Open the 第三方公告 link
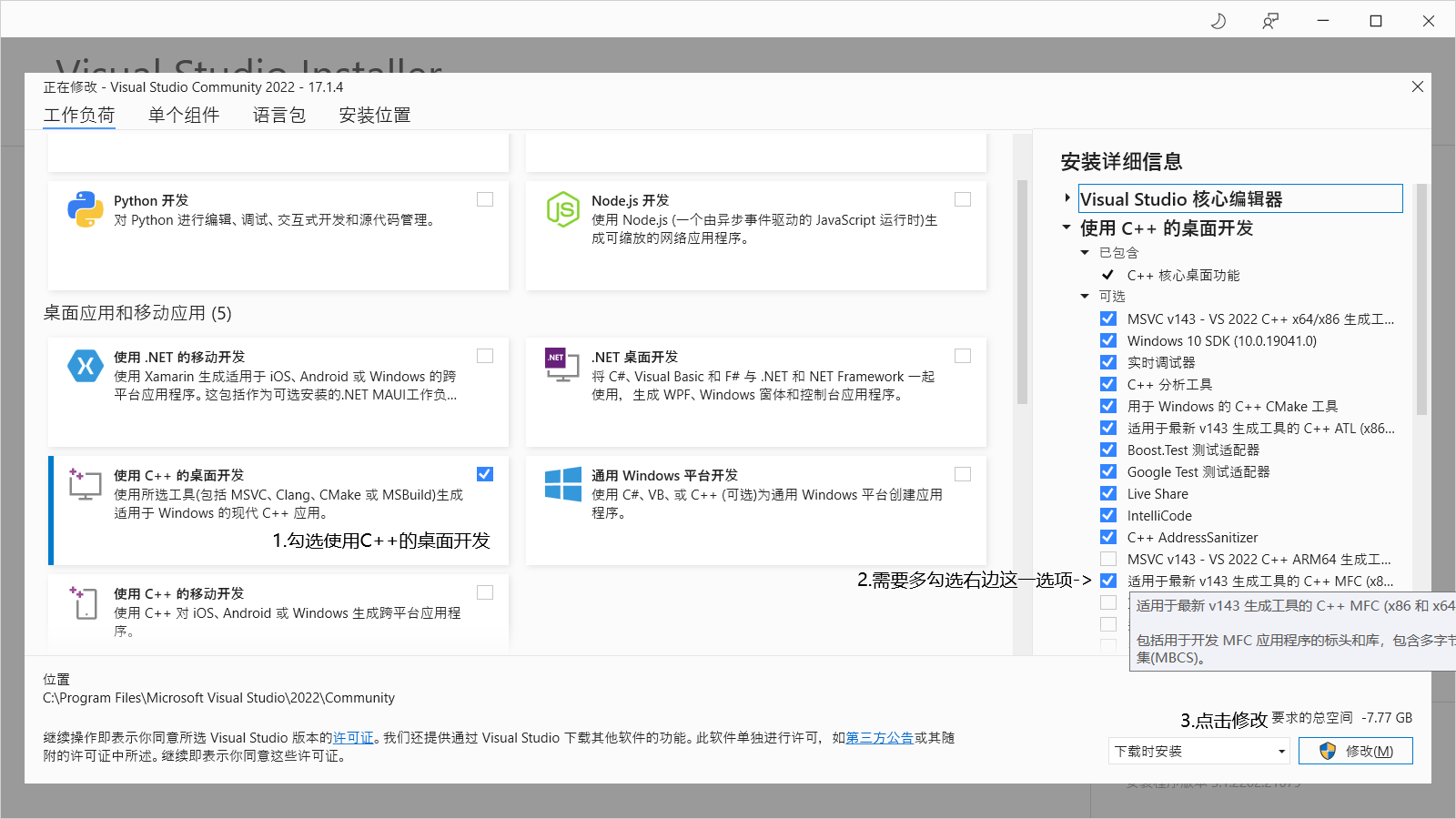Screen dimensions: 1456x819 880,738
